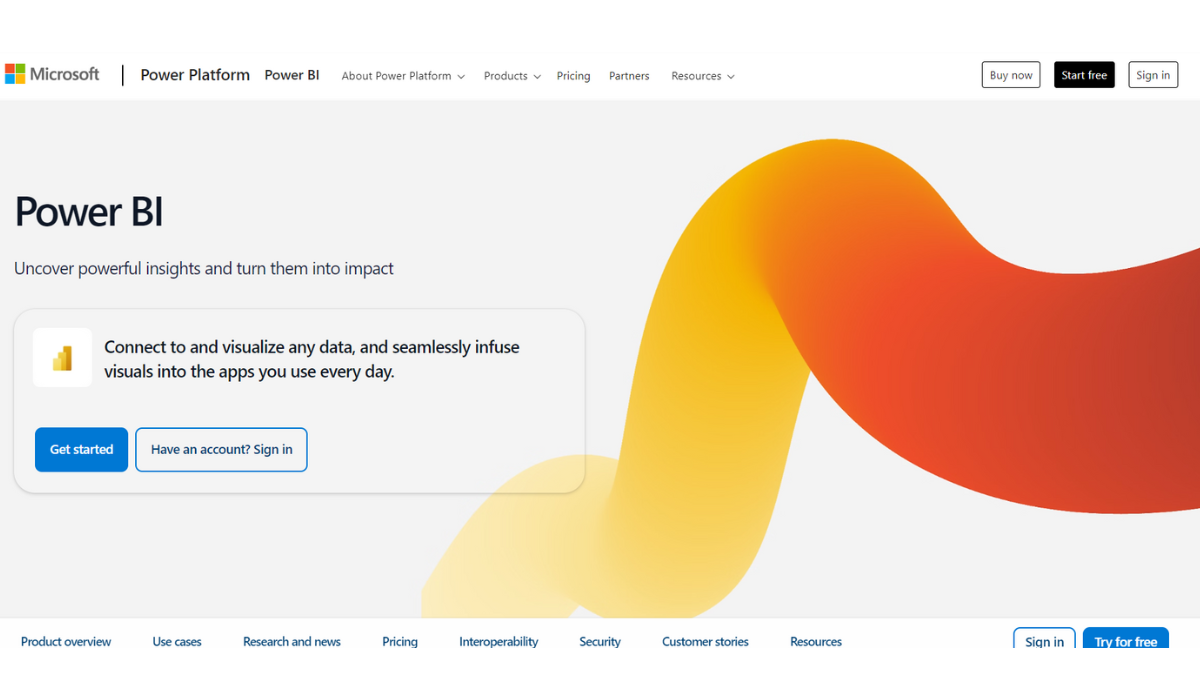This screenshot has width=1200, height=700.
Task: Click the Power BI chart icon
Action: point(62,358)
